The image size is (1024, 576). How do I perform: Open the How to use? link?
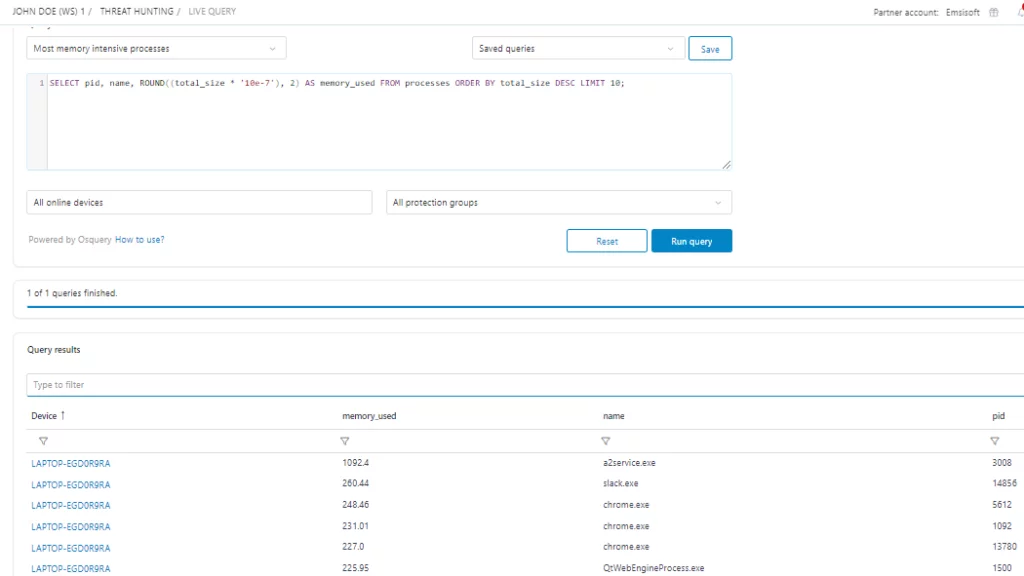(140, 240)
